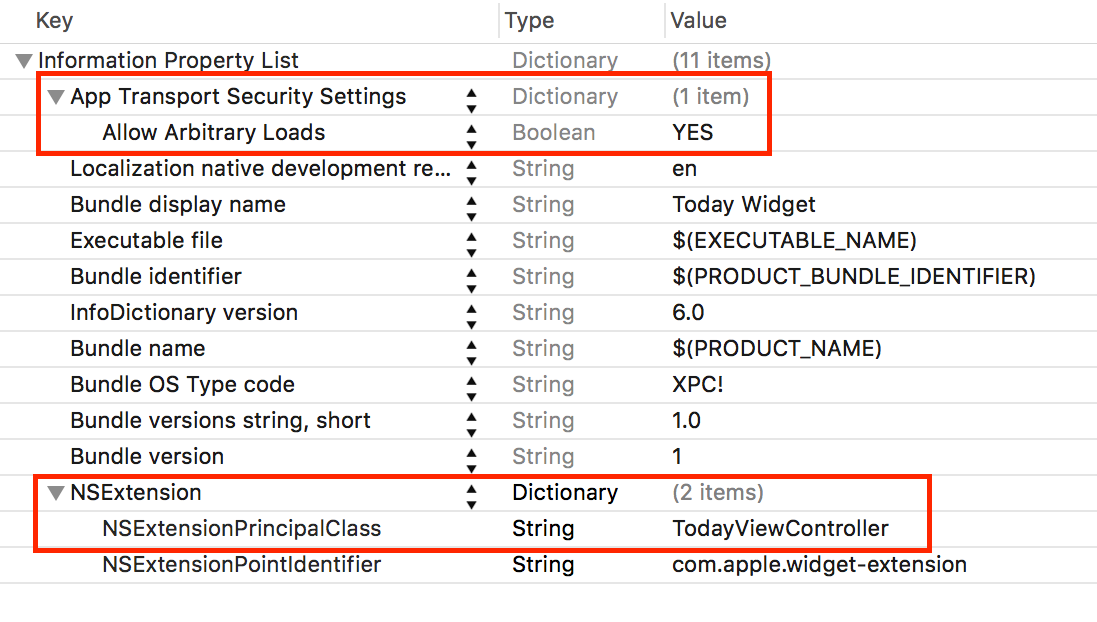Click the com.apple.widget-extension value
The height and width of the screenshot is (622, 1097).
click(x=819, y=565)
